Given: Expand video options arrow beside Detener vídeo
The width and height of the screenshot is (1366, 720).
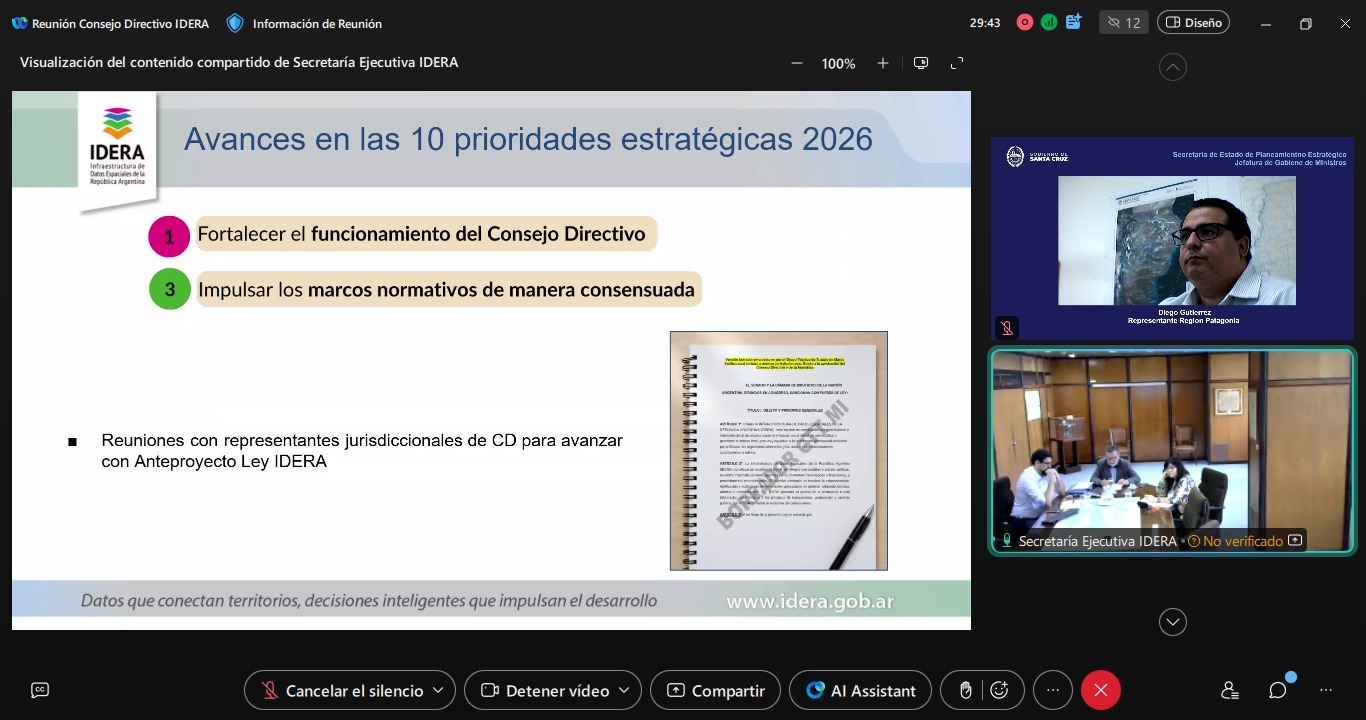Looking at the screenshot, I should point(625,690).
